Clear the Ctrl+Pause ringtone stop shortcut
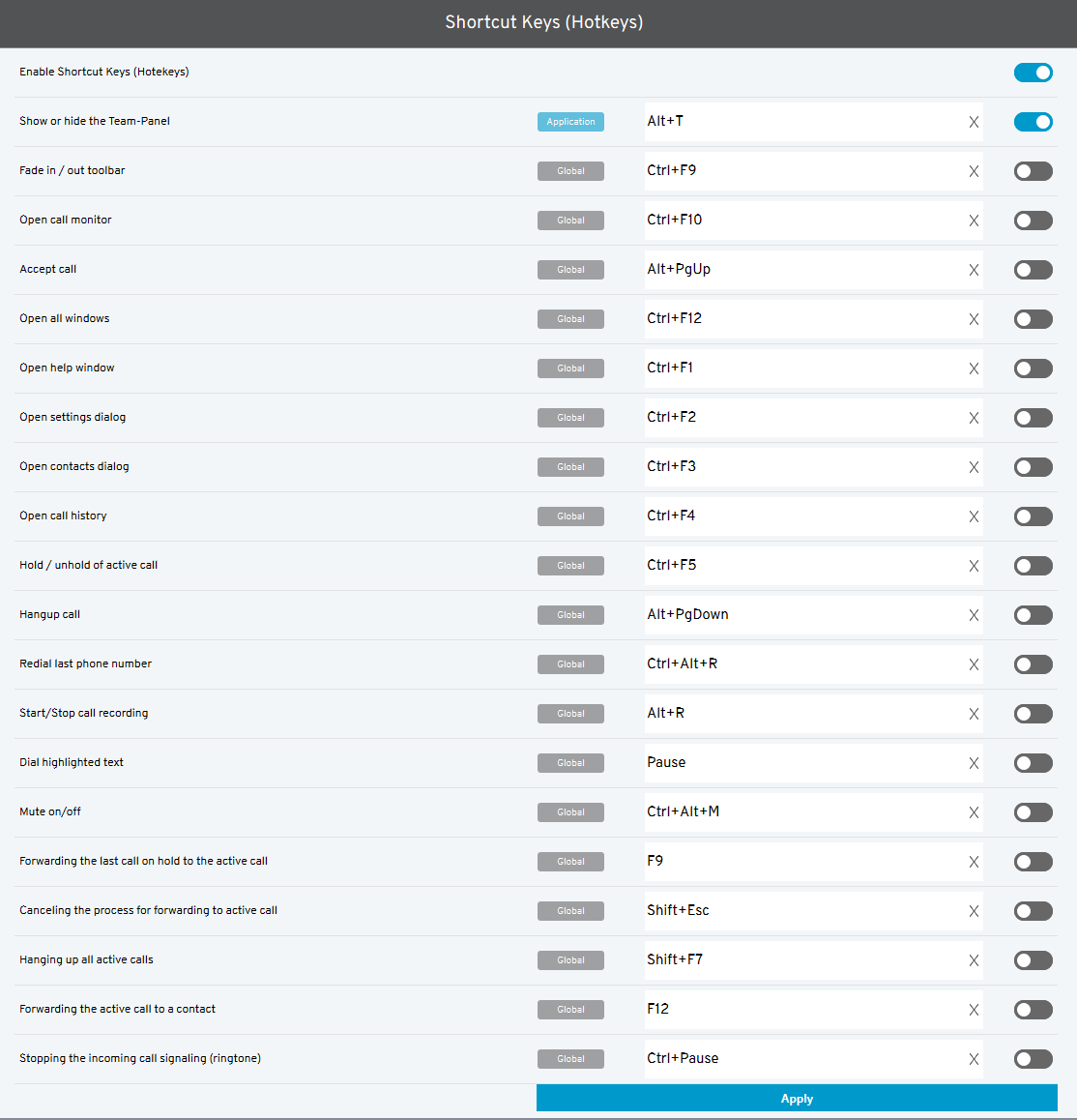 [974, 1059]
